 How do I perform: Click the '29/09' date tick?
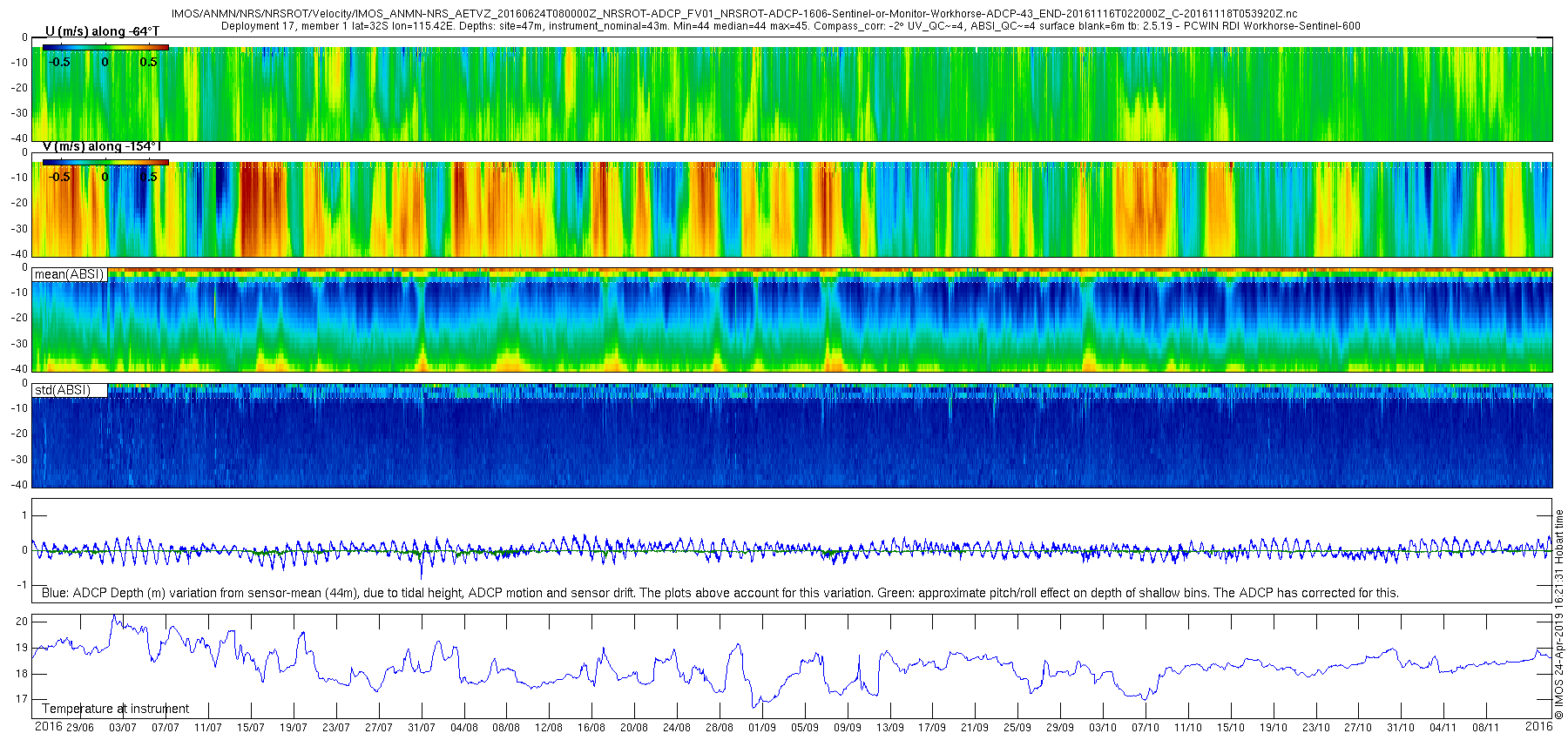[1059, 728]
